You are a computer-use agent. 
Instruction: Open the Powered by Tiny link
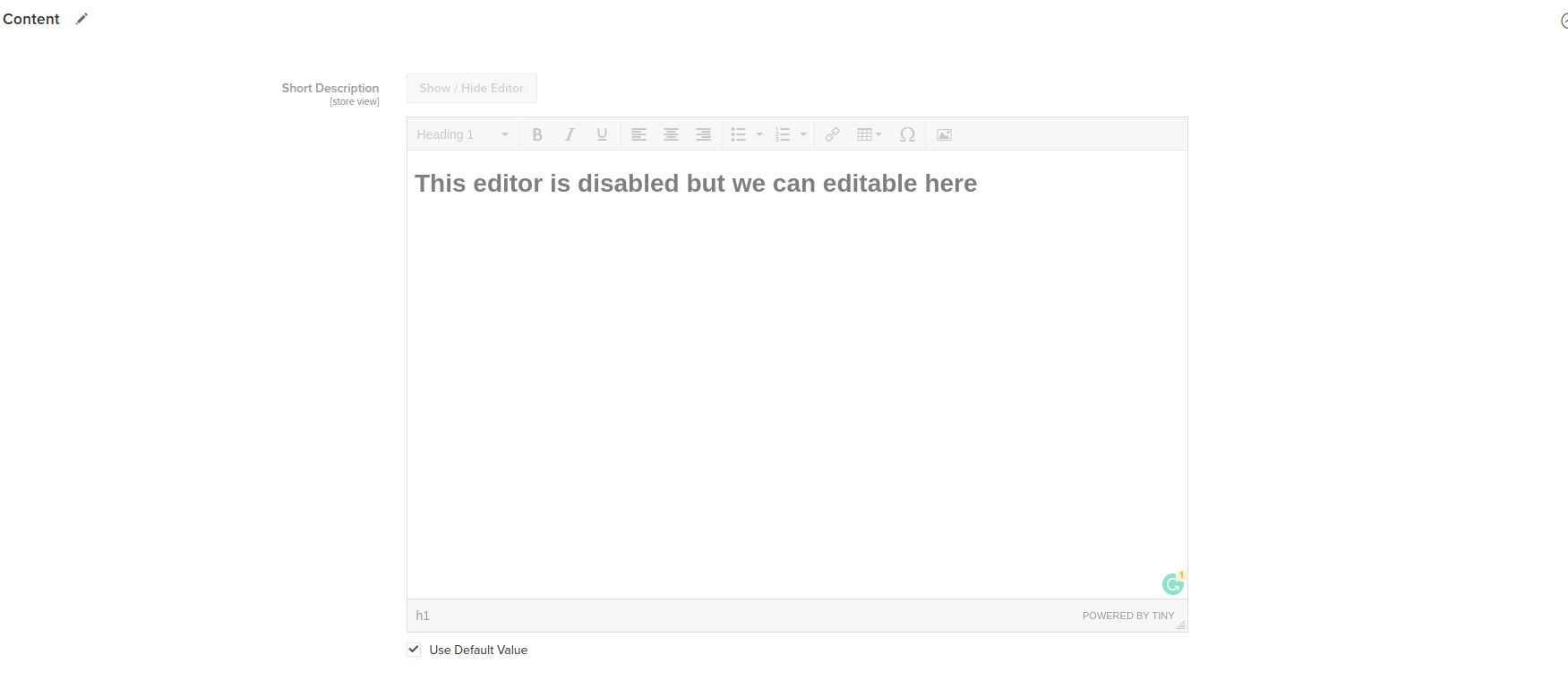(1128, 616)
